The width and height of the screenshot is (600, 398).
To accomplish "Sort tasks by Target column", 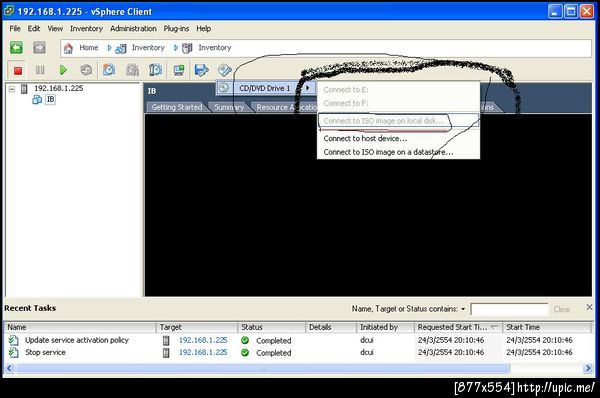I will [x=197, y=327].
